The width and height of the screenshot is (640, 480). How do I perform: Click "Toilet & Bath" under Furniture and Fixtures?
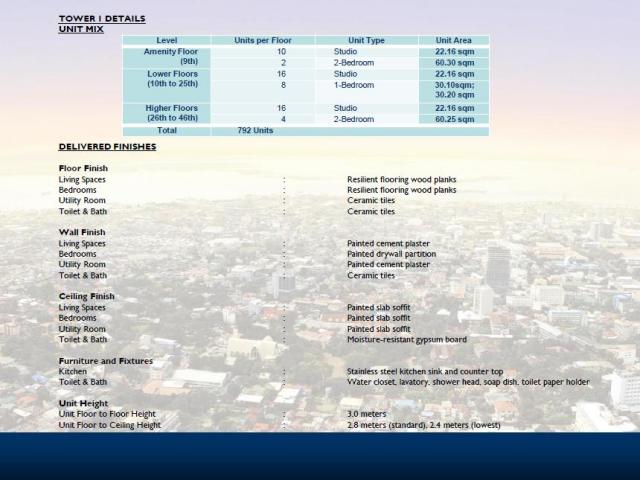83,382
